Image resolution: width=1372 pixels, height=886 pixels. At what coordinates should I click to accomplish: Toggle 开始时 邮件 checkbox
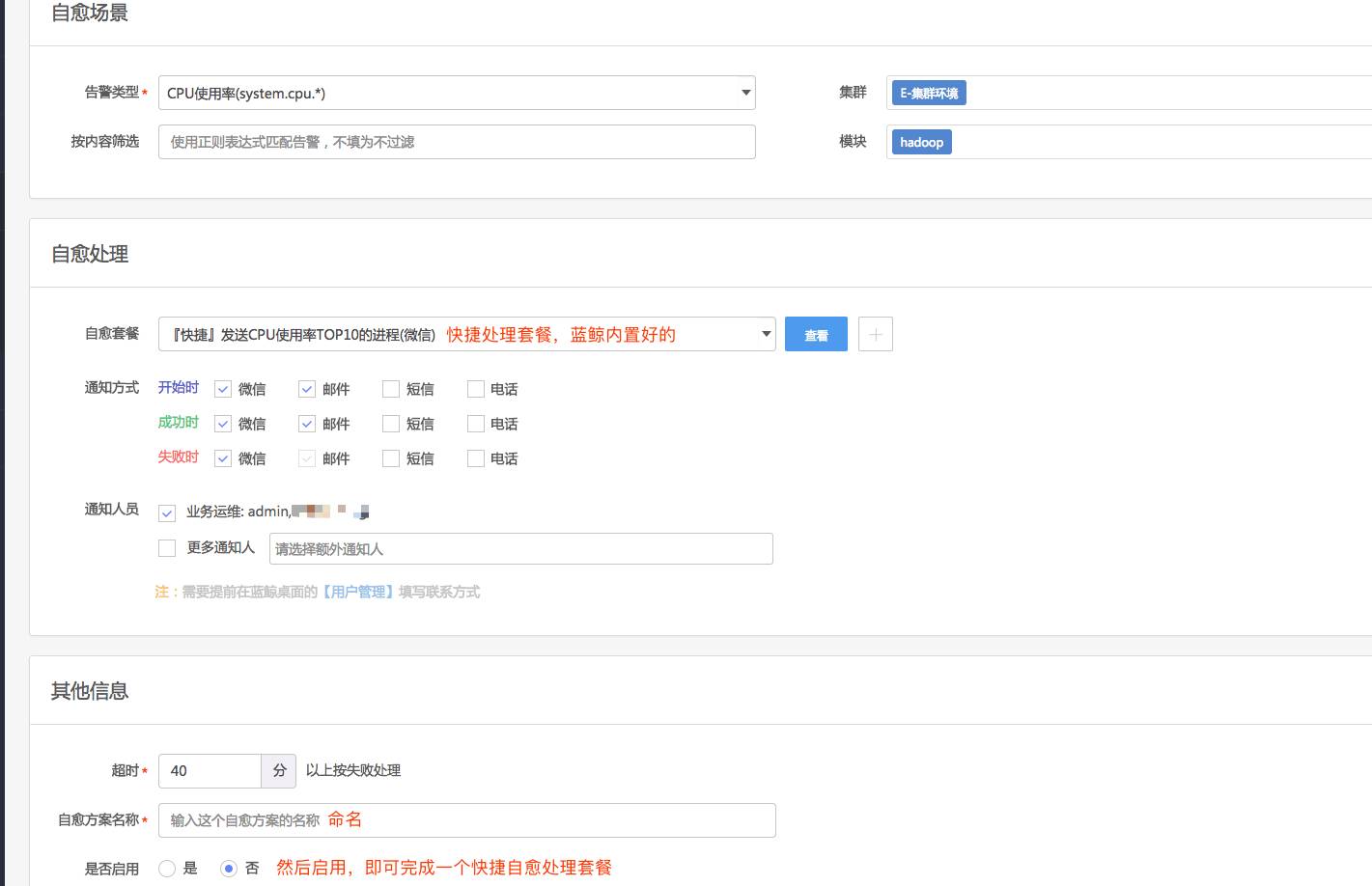(307, 389)
